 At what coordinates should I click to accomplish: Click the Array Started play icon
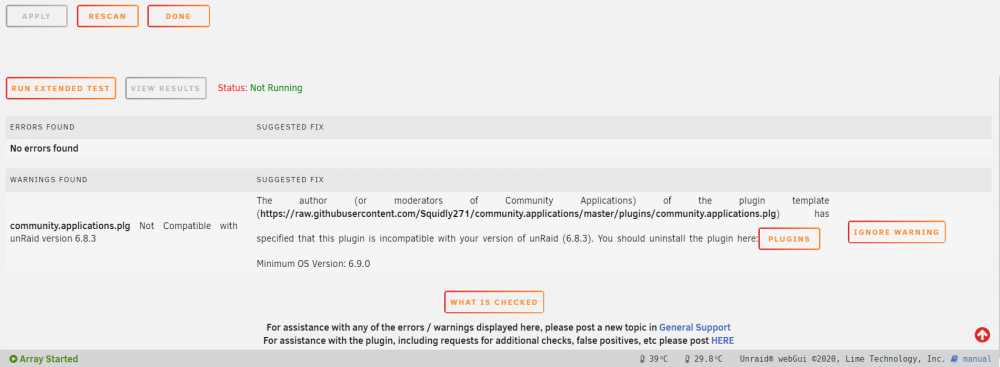pos(13,359)
